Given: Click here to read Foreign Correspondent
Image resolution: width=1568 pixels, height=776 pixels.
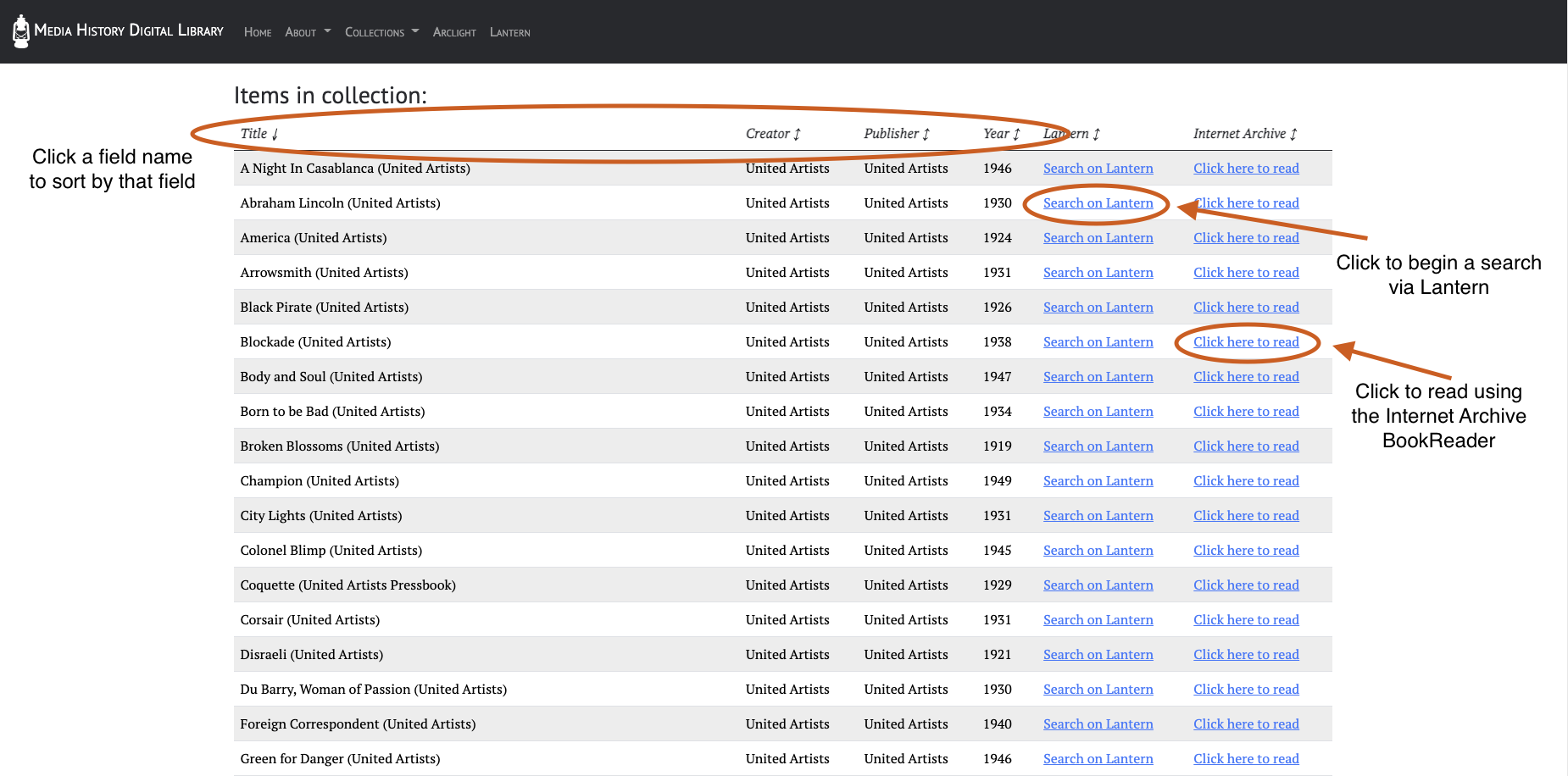Looking at the screenshot, I should coord(1246,724).
